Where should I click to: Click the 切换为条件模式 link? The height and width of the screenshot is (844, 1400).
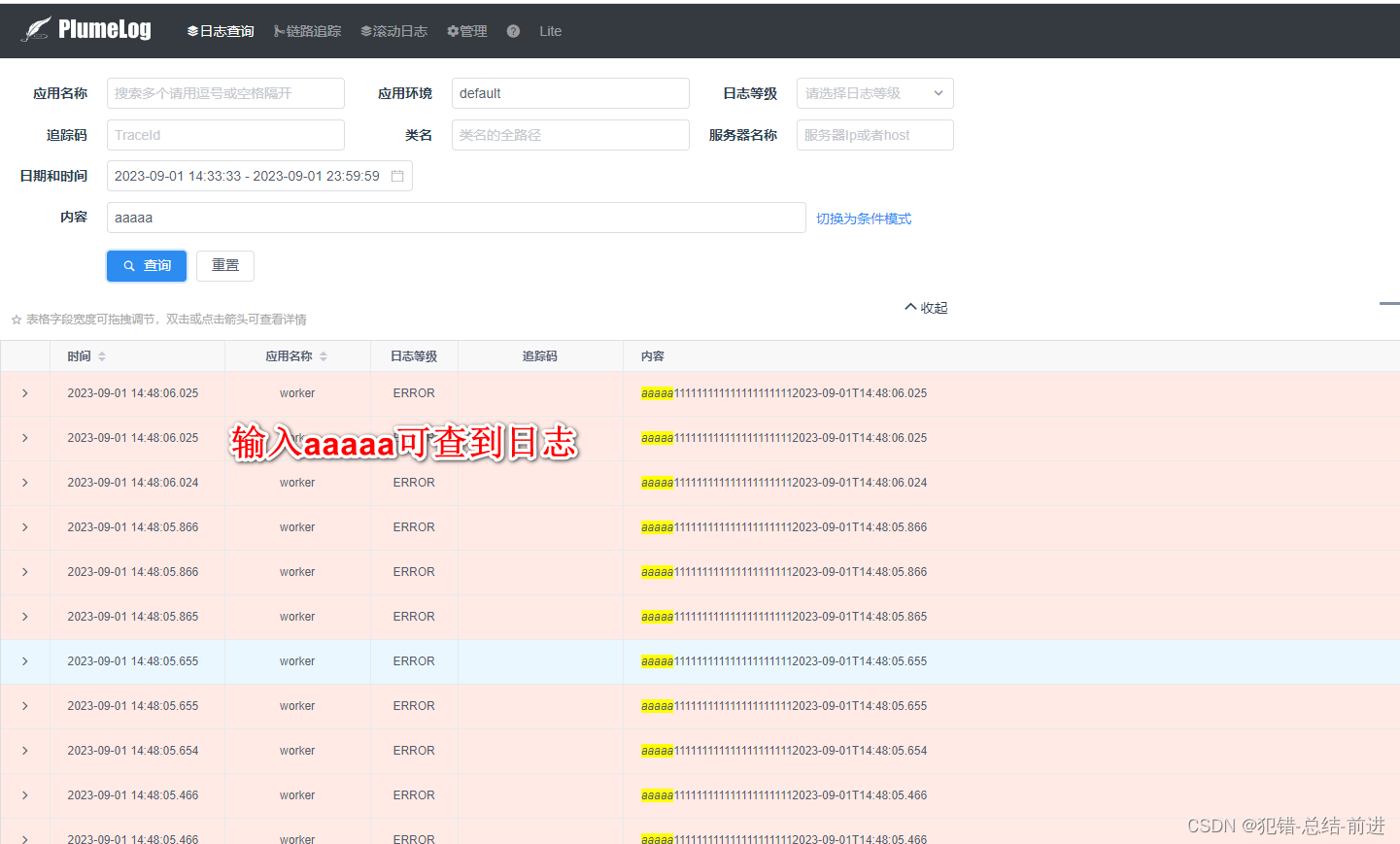point(863,218)
